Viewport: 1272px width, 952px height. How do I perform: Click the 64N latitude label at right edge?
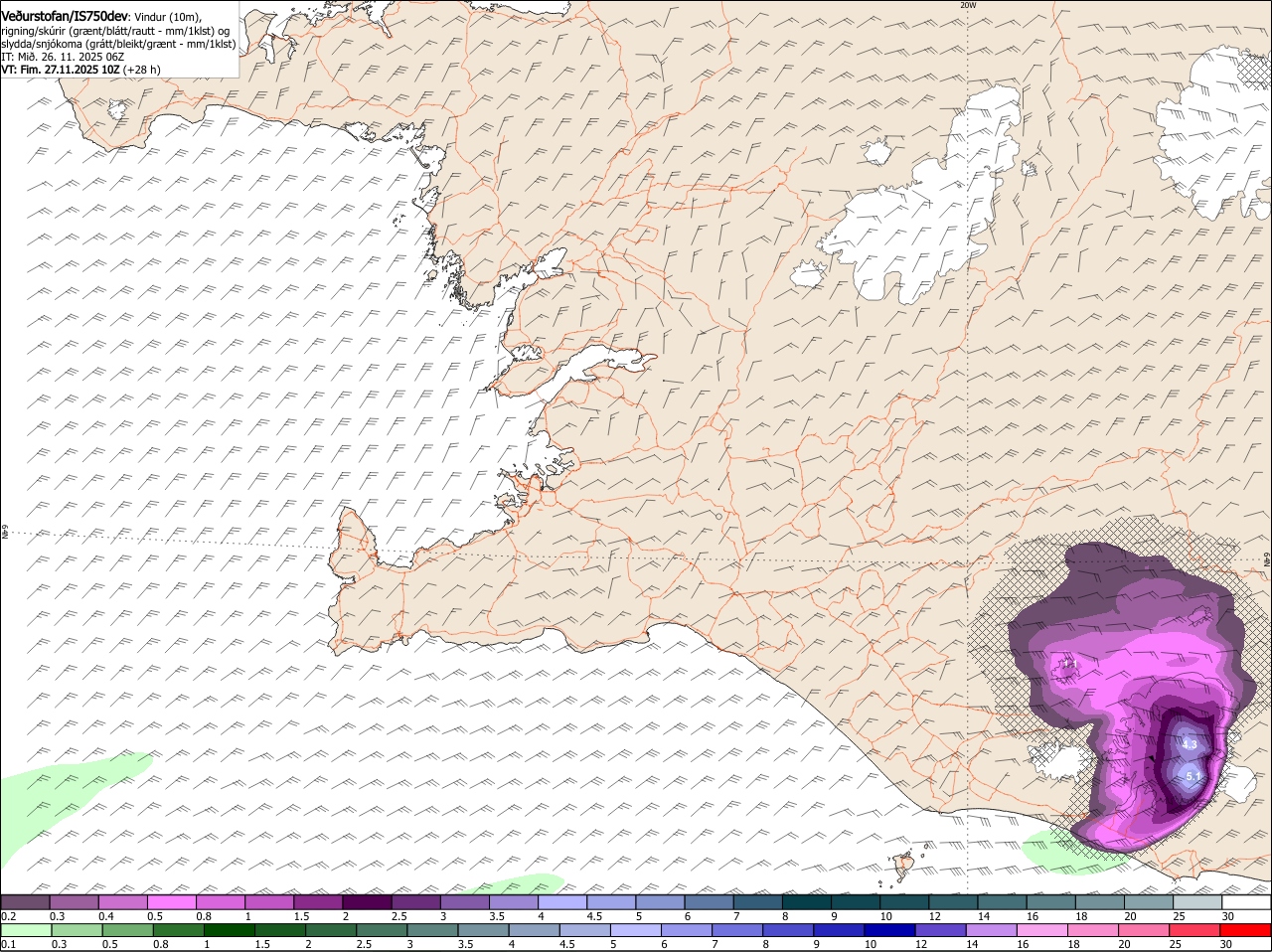click(1266, 561)
